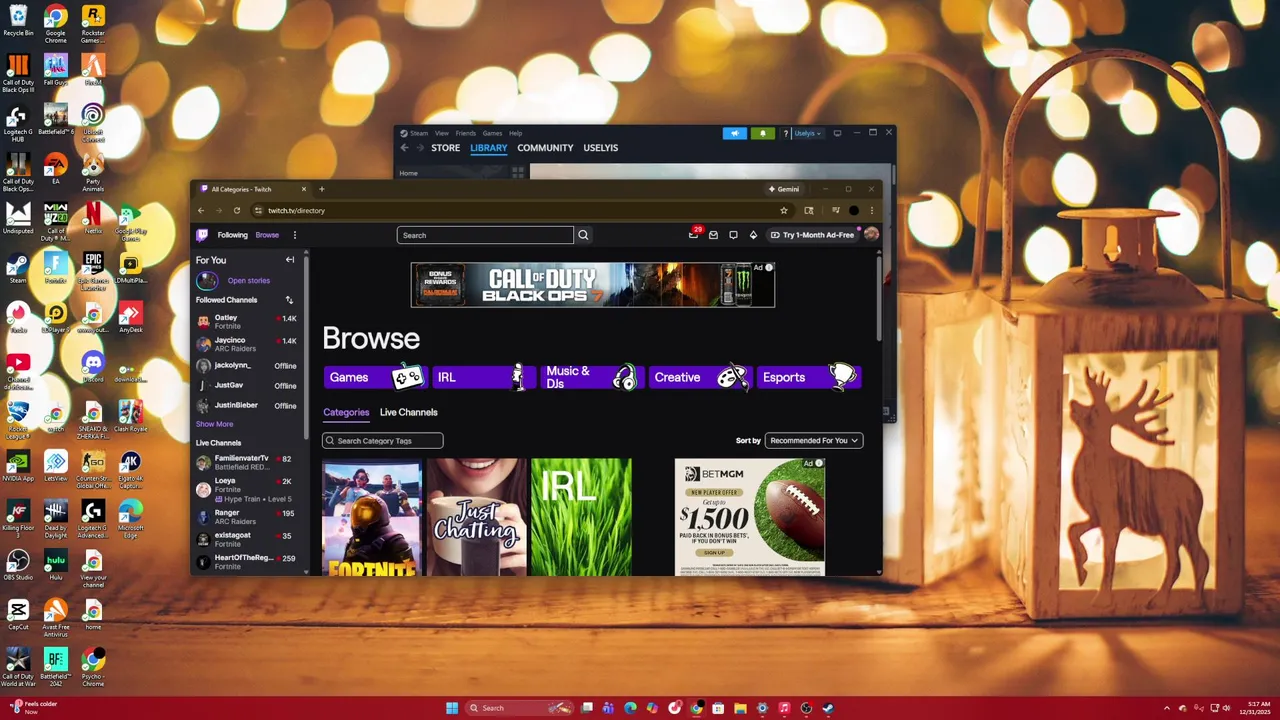
Task: Open the Games menu in Steam
Action: [492, 133]
